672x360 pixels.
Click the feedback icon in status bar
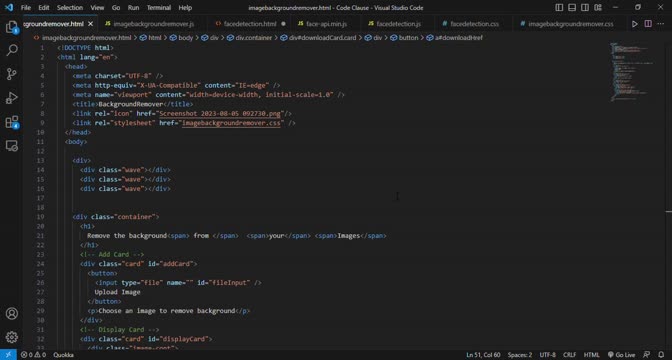click(647, 355)
